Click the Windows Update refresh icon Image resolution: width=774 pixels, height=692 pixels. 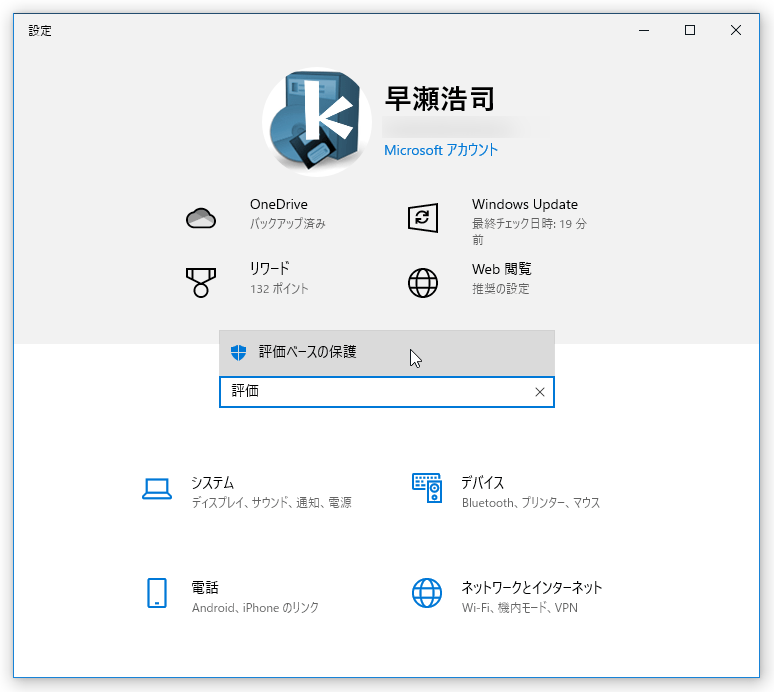coord(423,218)
